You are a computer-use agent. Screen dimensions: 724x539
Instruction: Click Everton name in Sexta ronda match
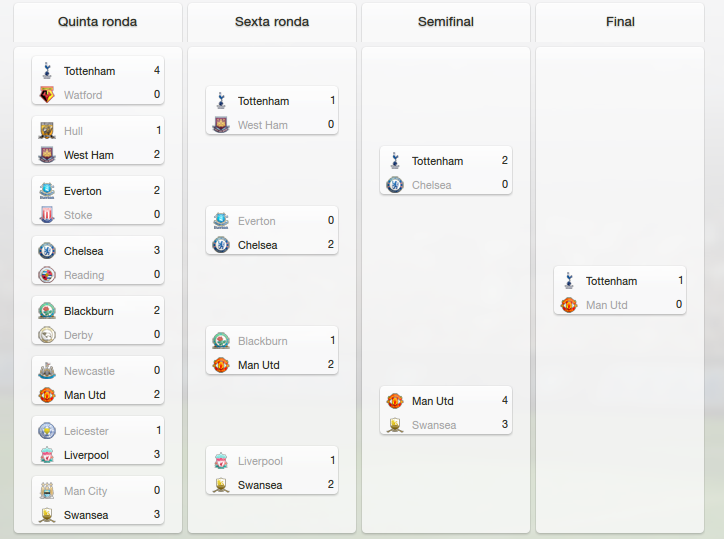[256, 221]
